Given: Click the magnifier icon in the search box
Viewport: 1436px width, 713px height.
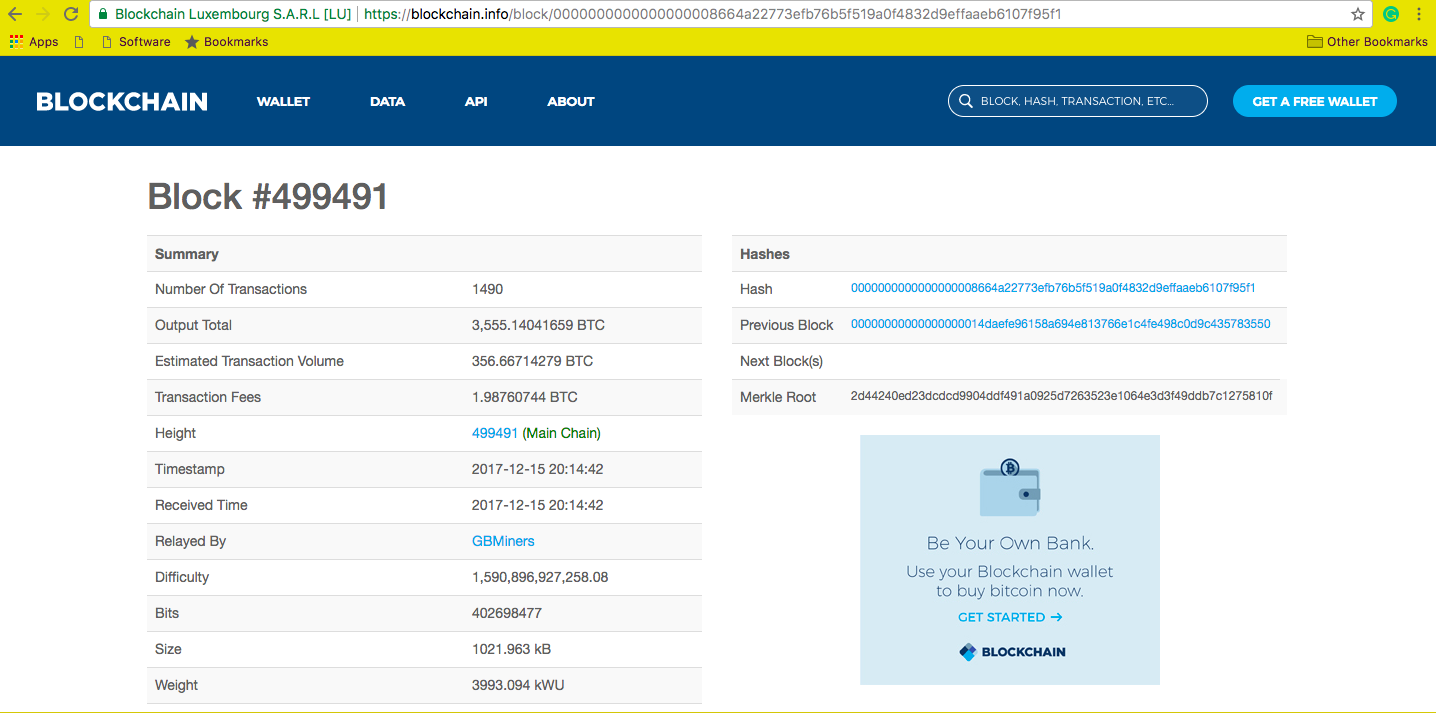Looking at the screenshot, I should (x=966, y=101).
